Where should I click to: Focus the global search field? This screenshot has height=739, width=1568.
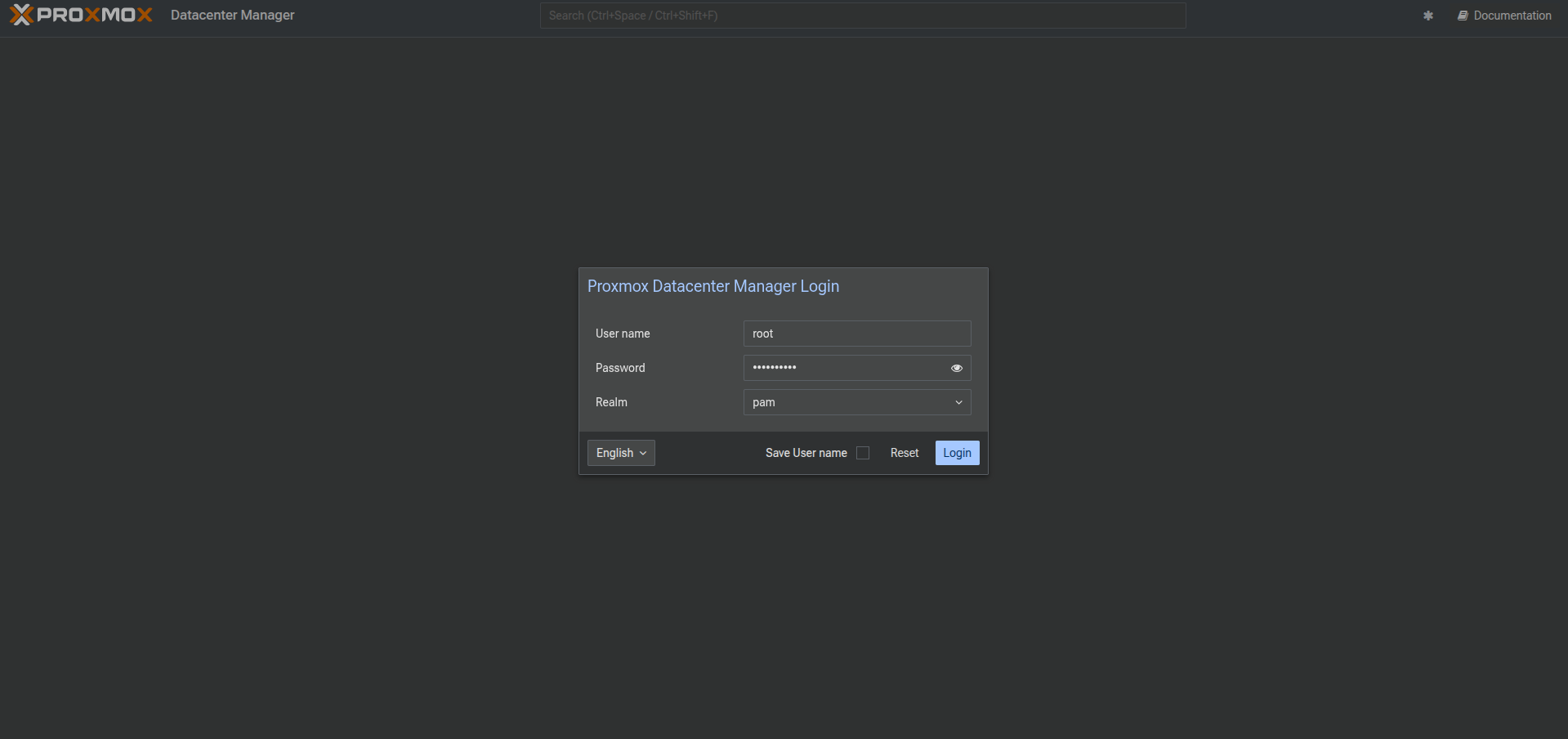863,16
